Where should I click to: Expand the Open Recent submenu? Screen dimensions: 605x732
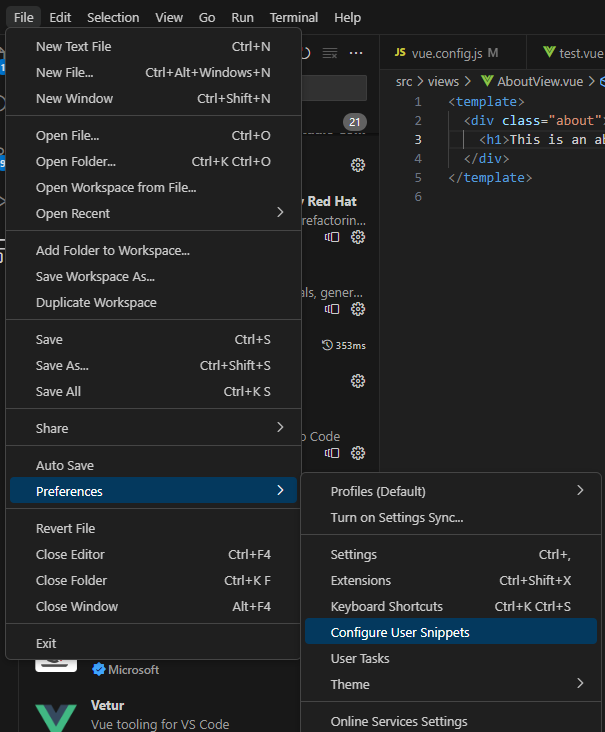153,213
